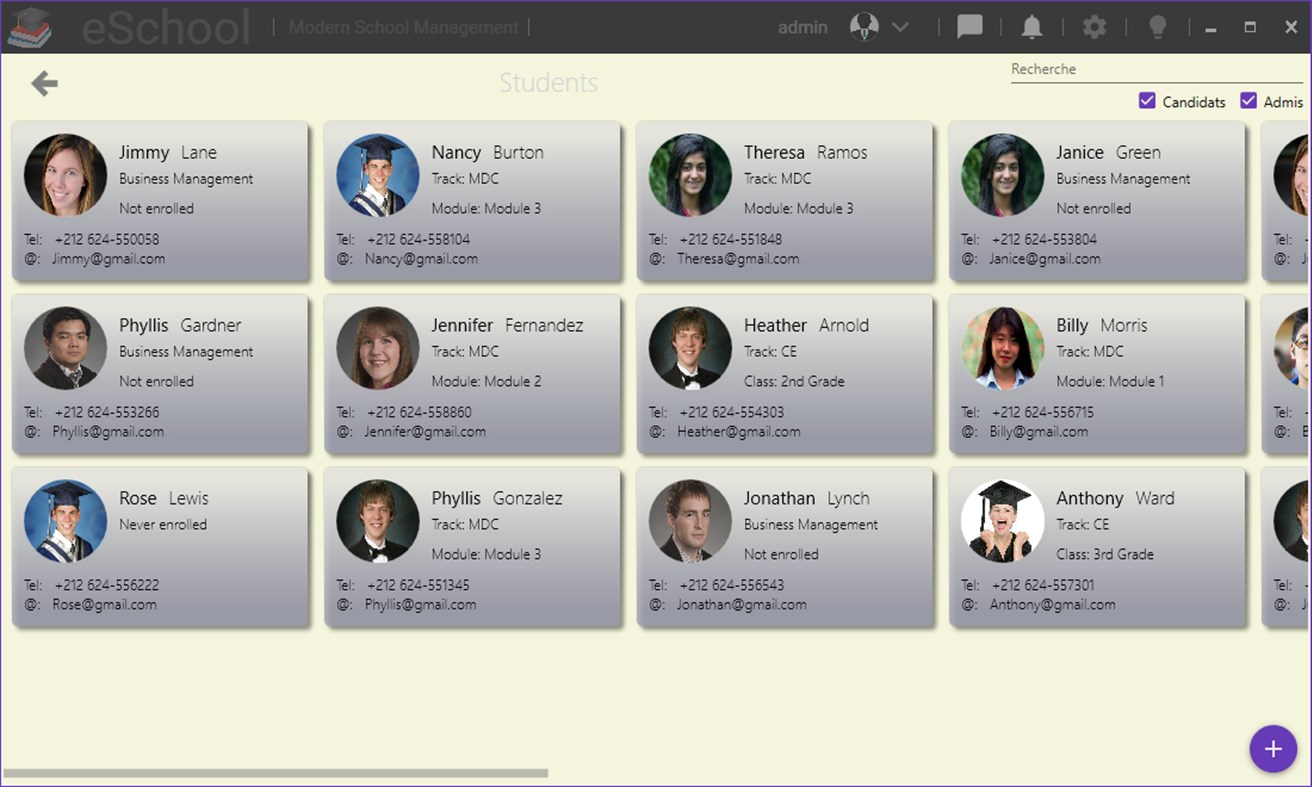Viewport: 1312px width, 787px height.
Task: Click the lightbulb idea icon
Action: coord(1157,27)
